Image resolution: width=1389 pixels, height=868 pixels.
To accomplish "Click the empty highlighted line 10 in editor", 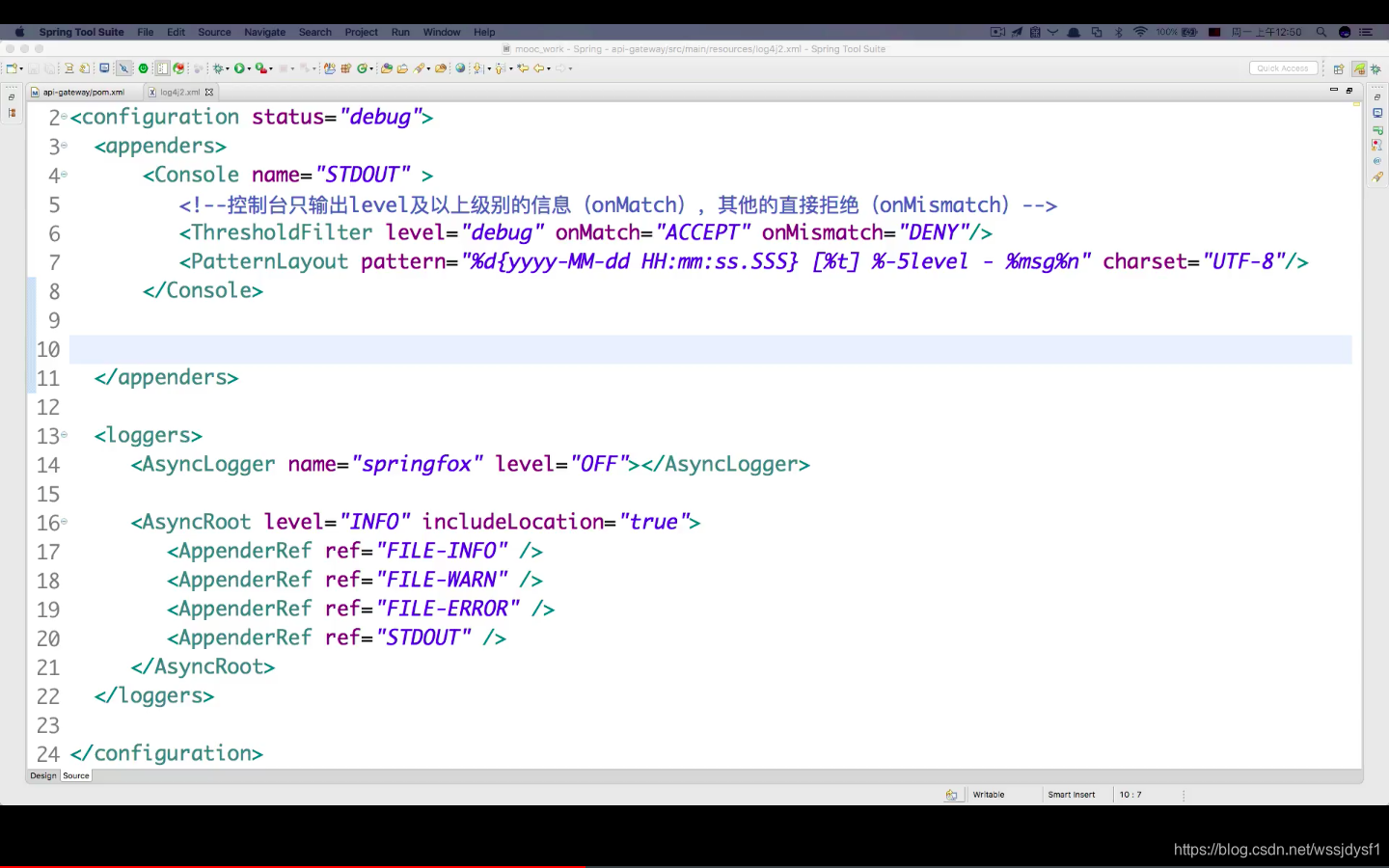I will point(711,349).
